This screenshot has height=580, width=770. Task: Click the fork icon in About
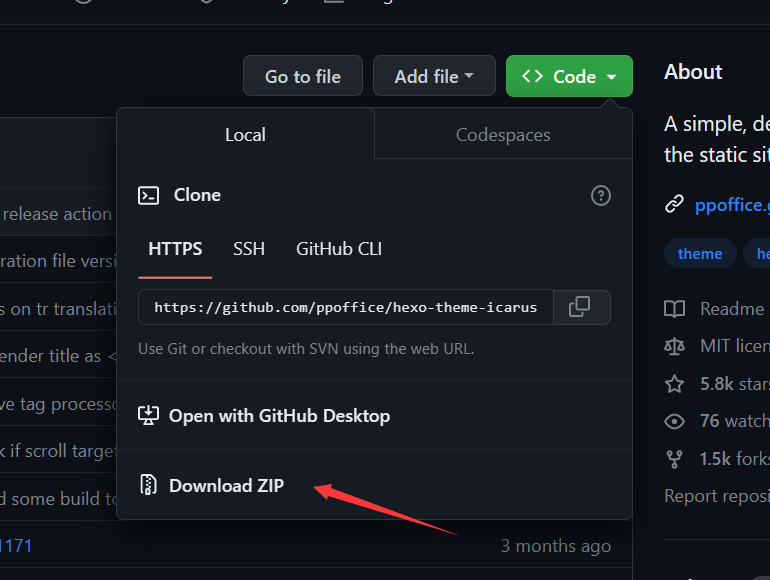click(674, 459)
